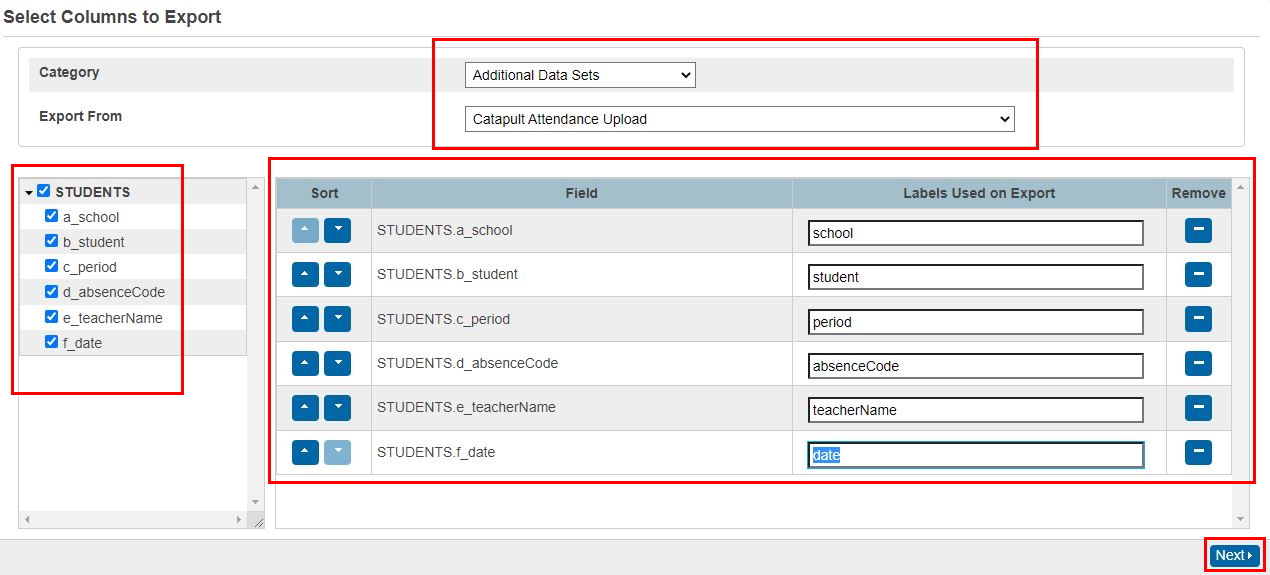1270x575 pixels.
Task: Click the tree panel scroll-down arrow
Action: click(x=255, y=502)
